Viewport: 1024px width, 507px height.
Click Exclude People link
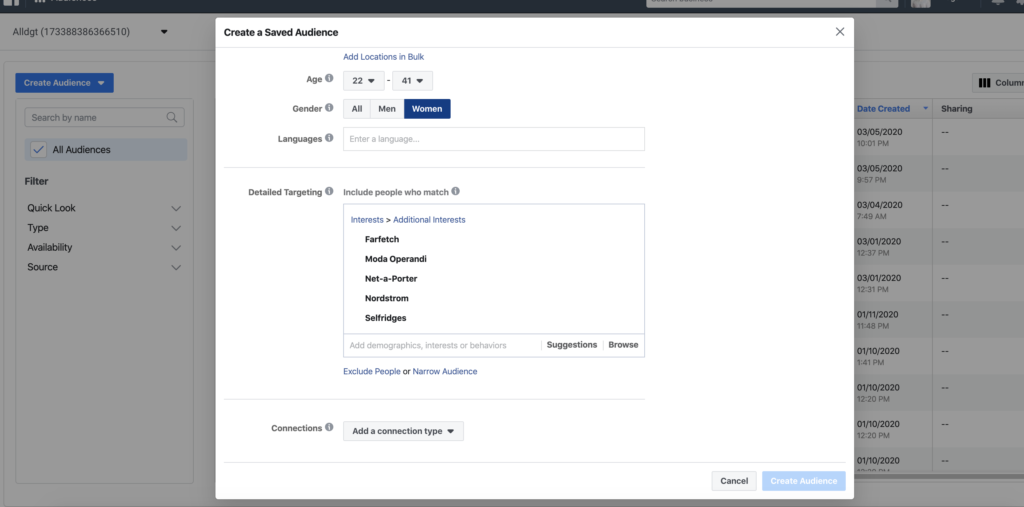pos(372,371)
